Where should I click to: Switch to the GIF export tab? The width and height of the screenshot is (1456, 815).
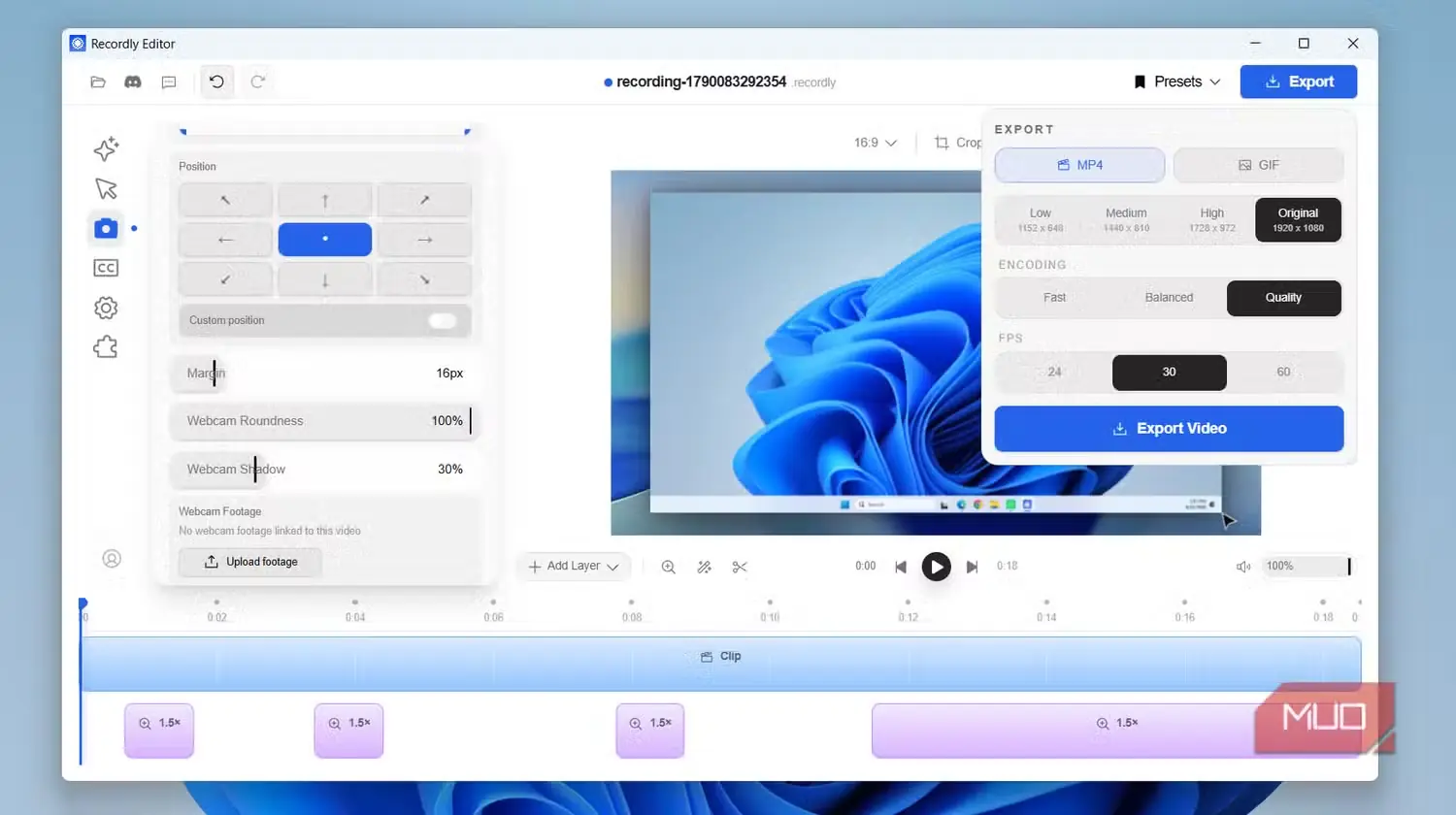tap(1258, 165)
